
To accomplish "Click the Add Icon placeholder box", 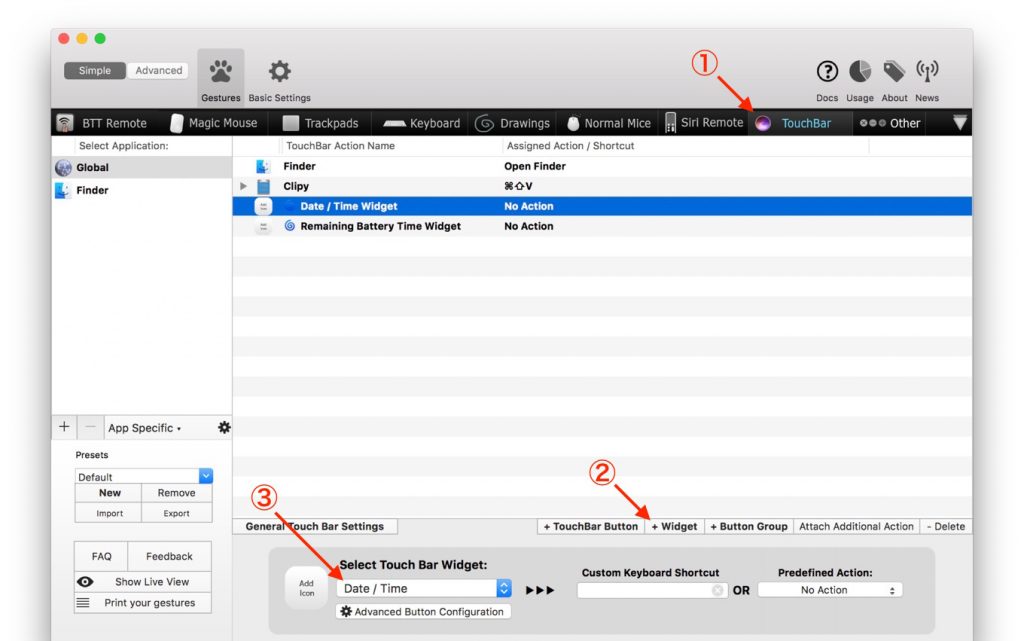I will 306,588.
